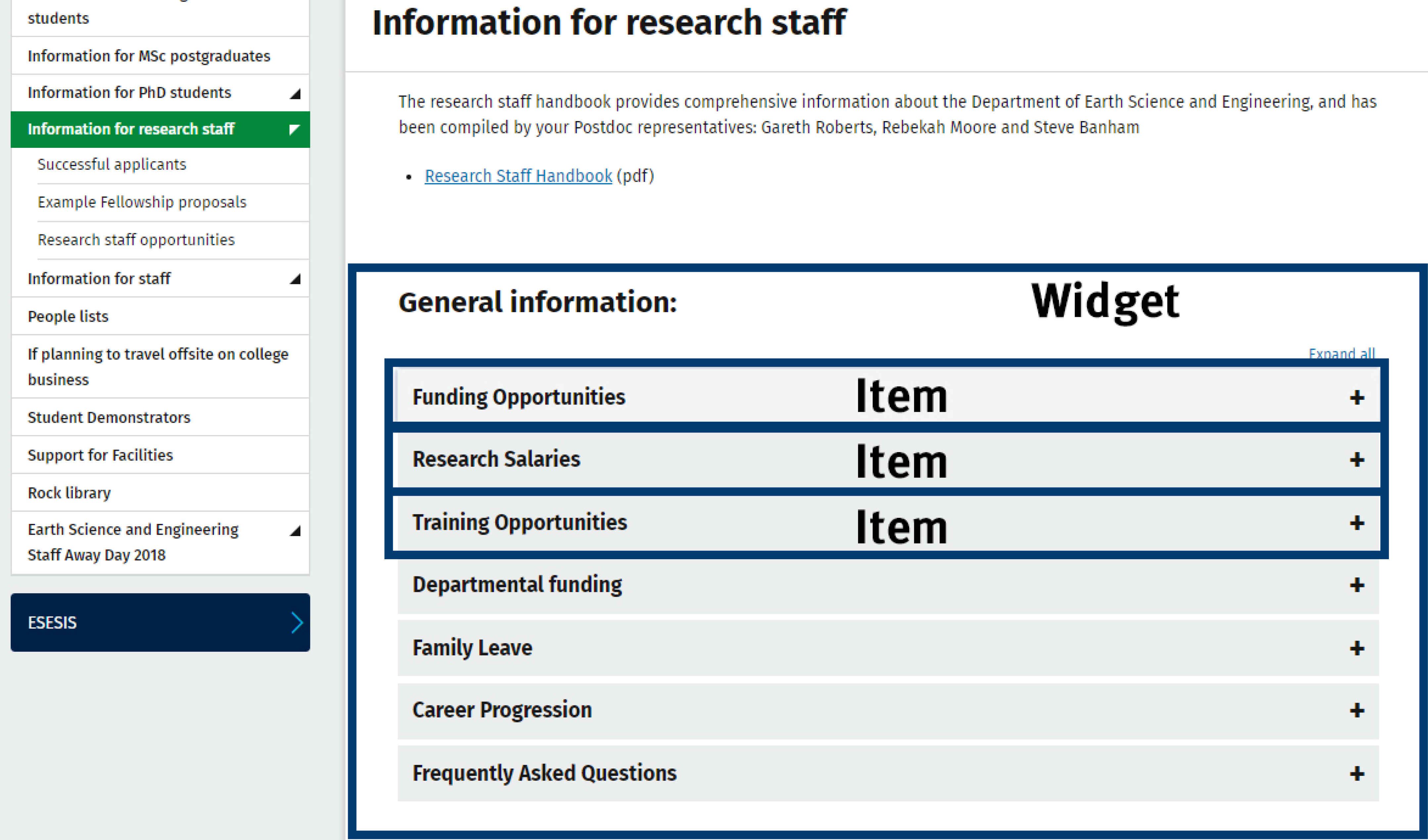Open the People lists page
Image resolution: width=1428 pixels, height=840 pixels.
[68, 316]
